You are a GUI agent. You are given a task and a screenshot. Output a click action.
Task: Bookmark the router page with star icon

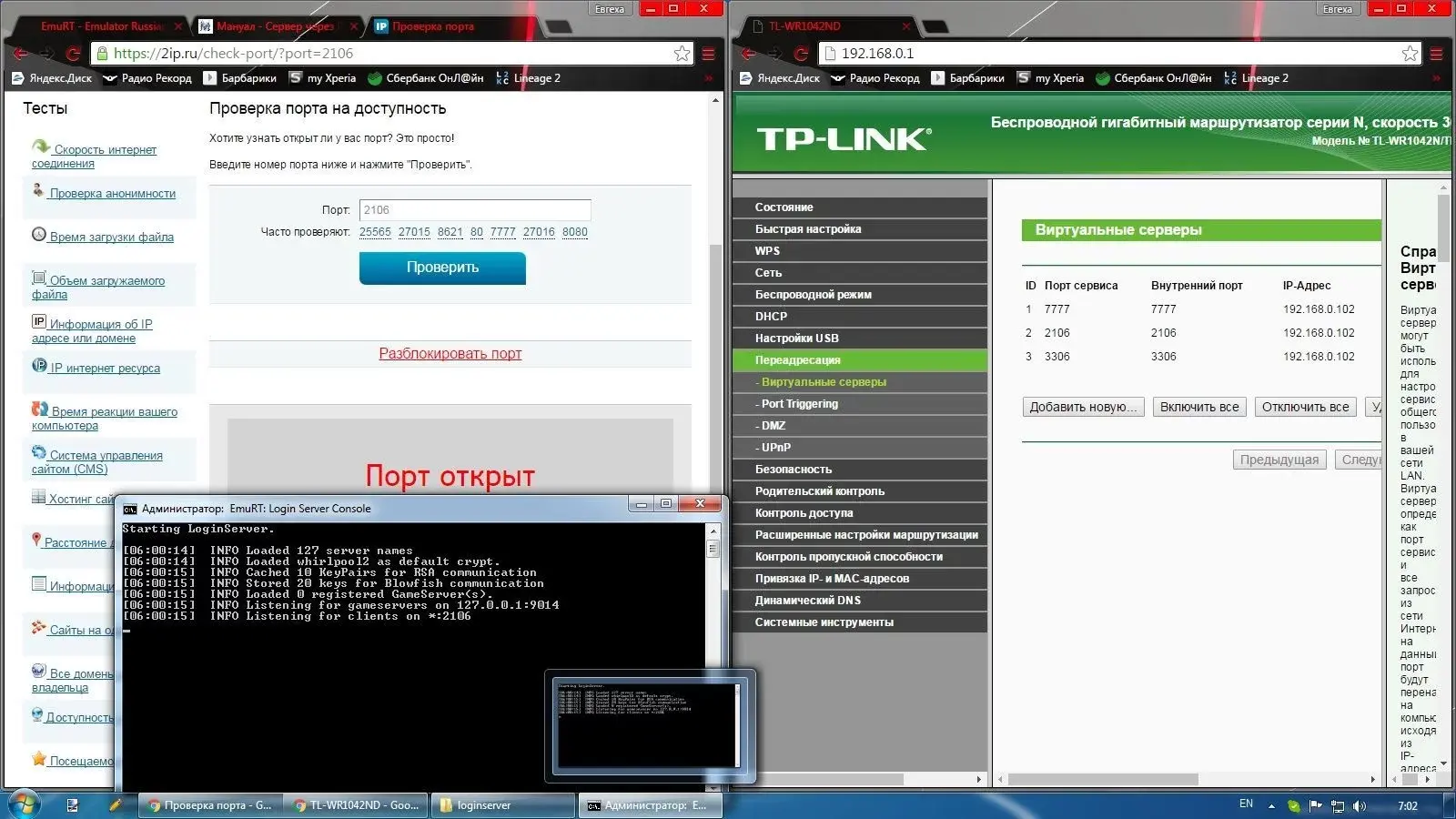pos(1410,54)
